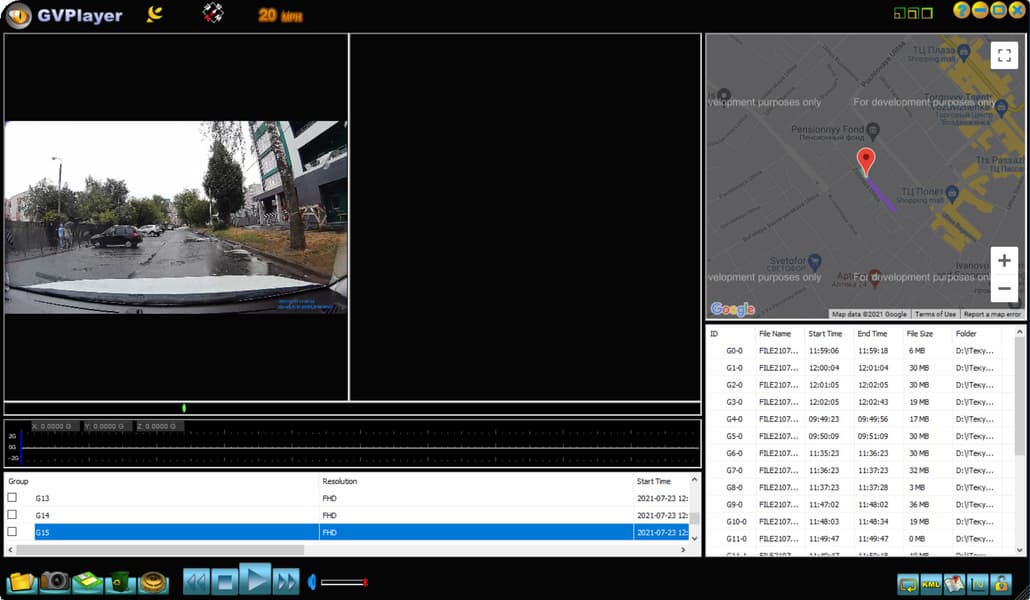1030x600 pixels.
Task: Sort by File Size column header
Action: (920, 334)
